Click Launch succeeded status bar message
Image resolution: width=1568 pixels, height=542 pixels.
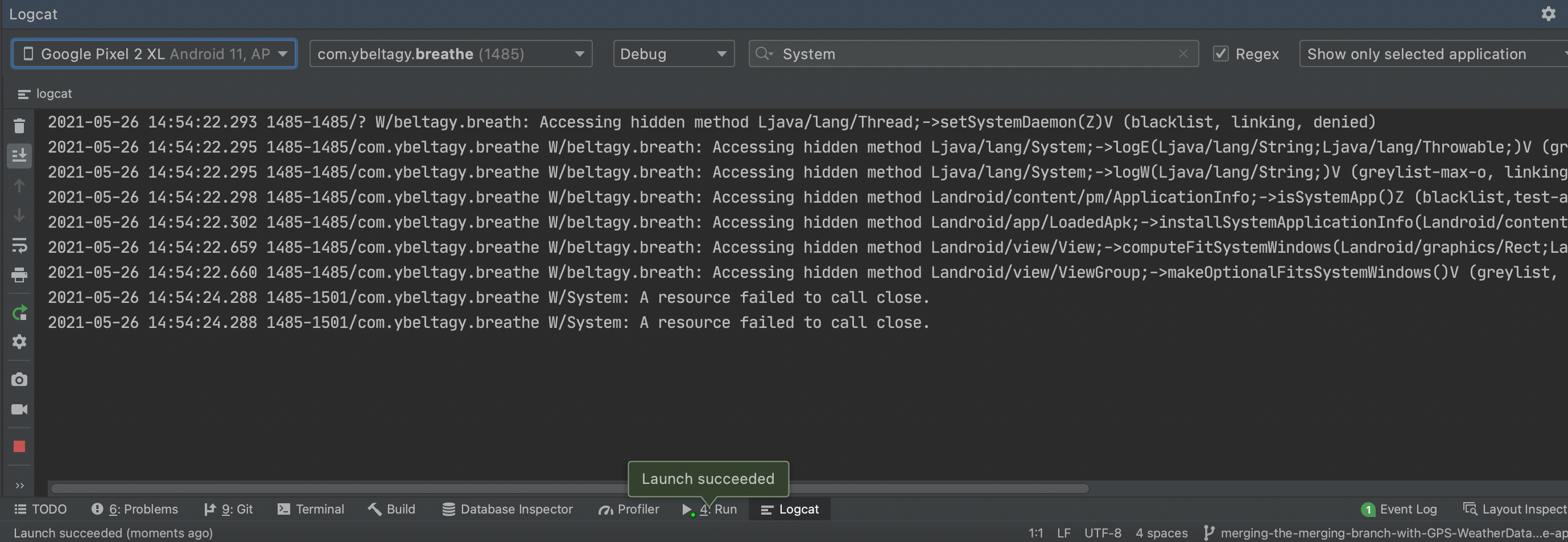coord(113,533)
